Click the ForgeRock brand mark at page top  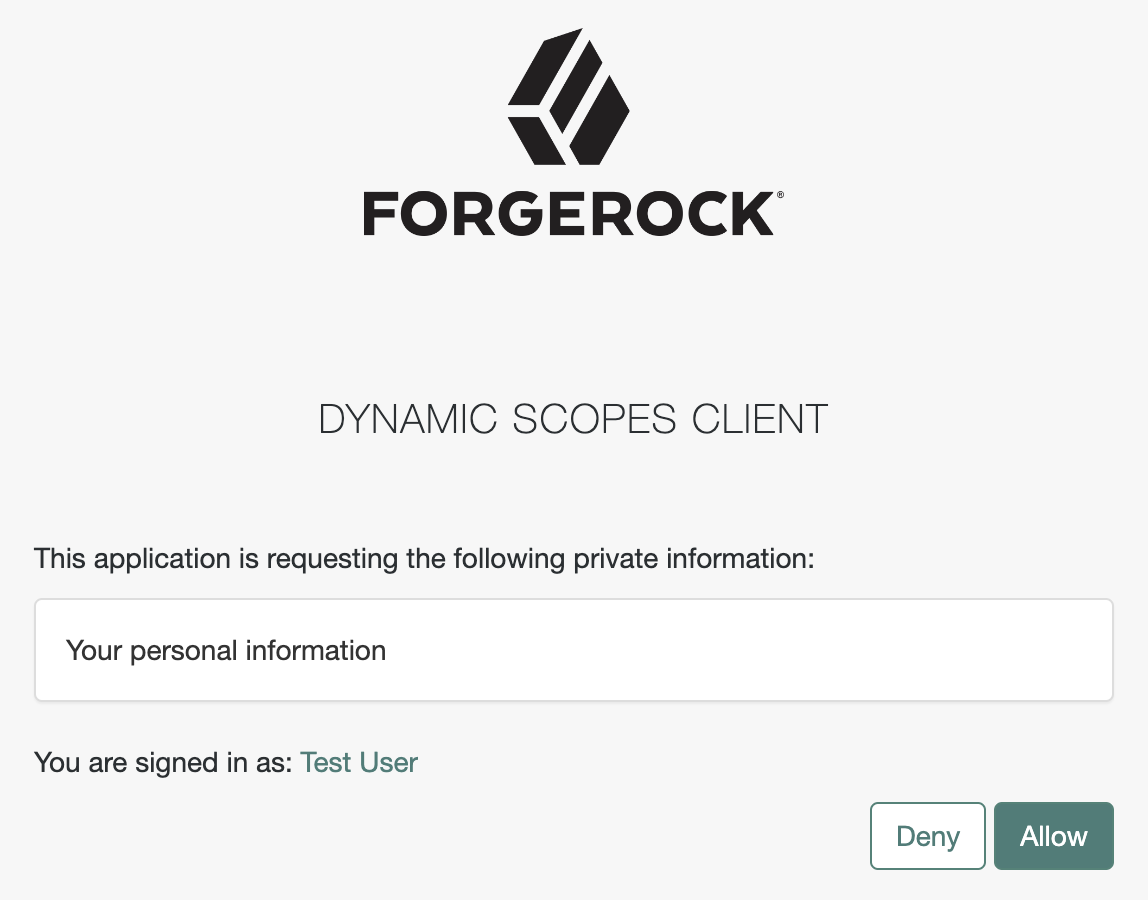click(x=569, y=130)
